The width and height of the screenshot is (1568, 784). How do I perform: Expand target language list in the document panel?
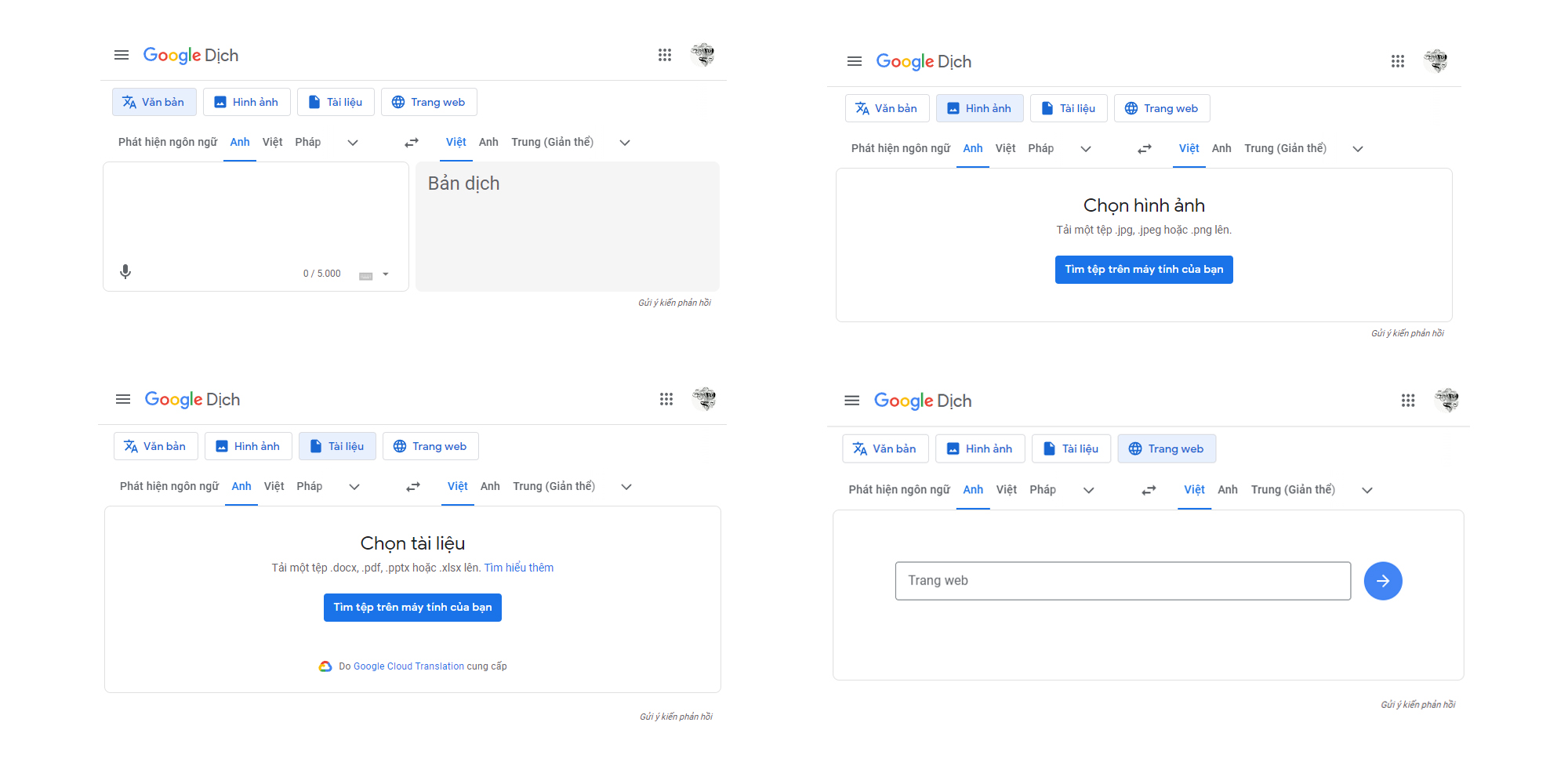(x=626, y=487)
